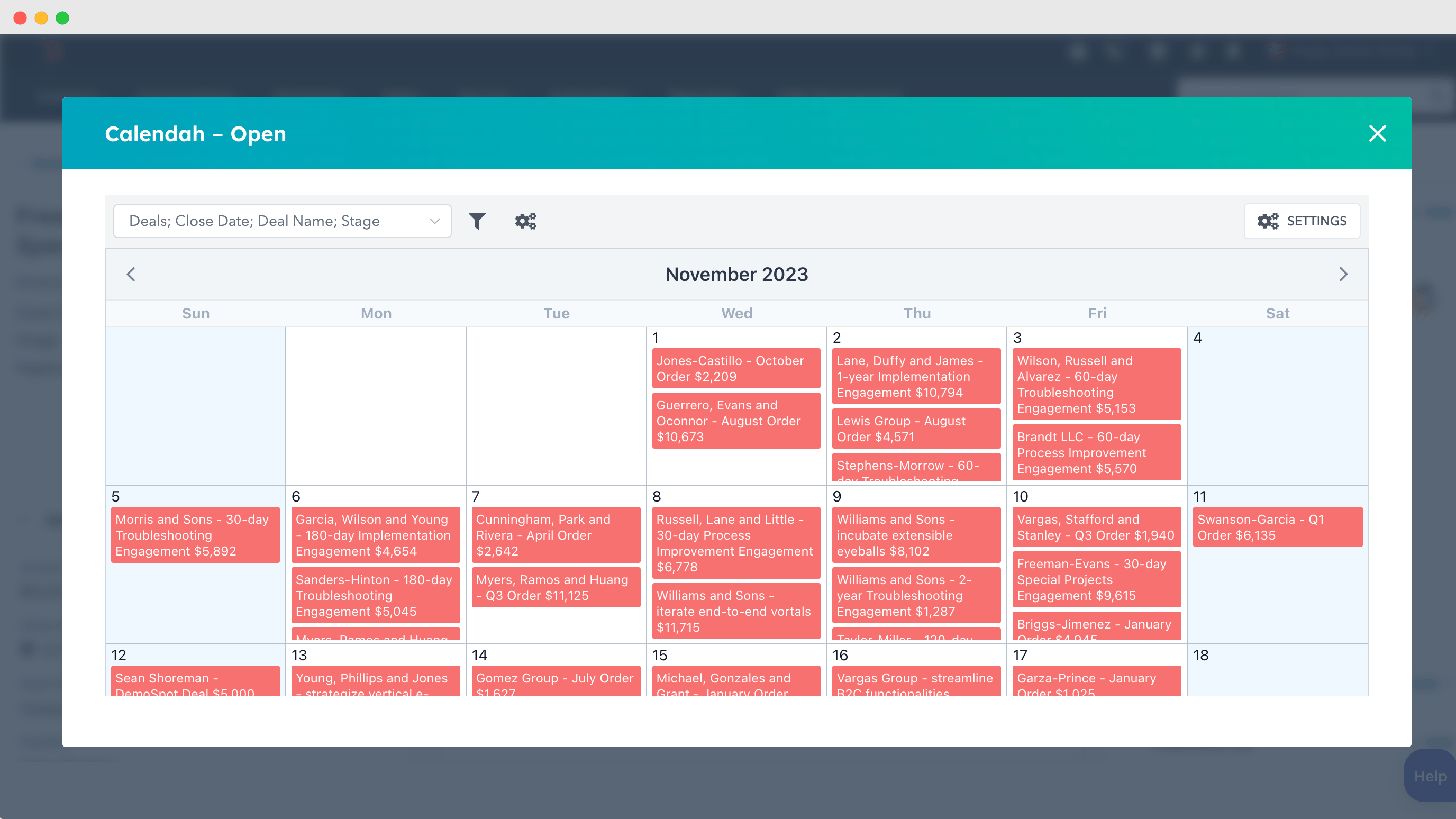Open Williams and Sons 2-year Troubleshooting Engagement

(x=916, y=596)
